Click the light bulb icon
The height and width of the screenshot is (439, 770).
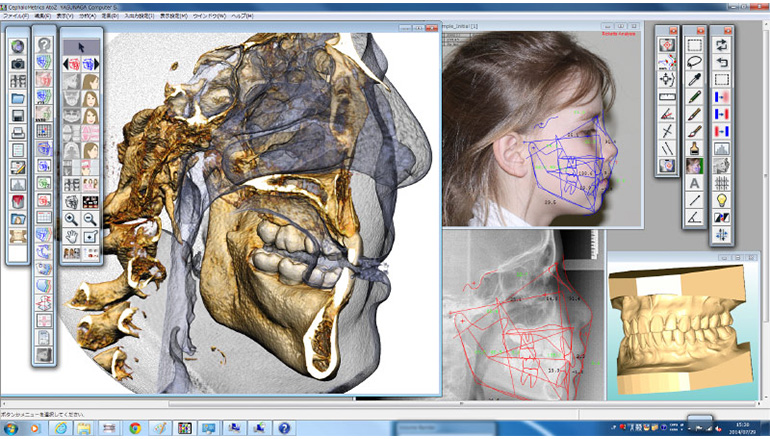coord(721,200)
